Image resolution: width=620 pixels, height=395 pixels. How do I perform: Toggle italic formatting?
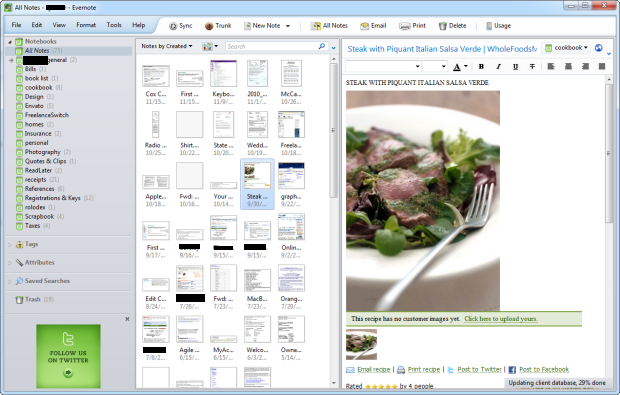(498, 66)
